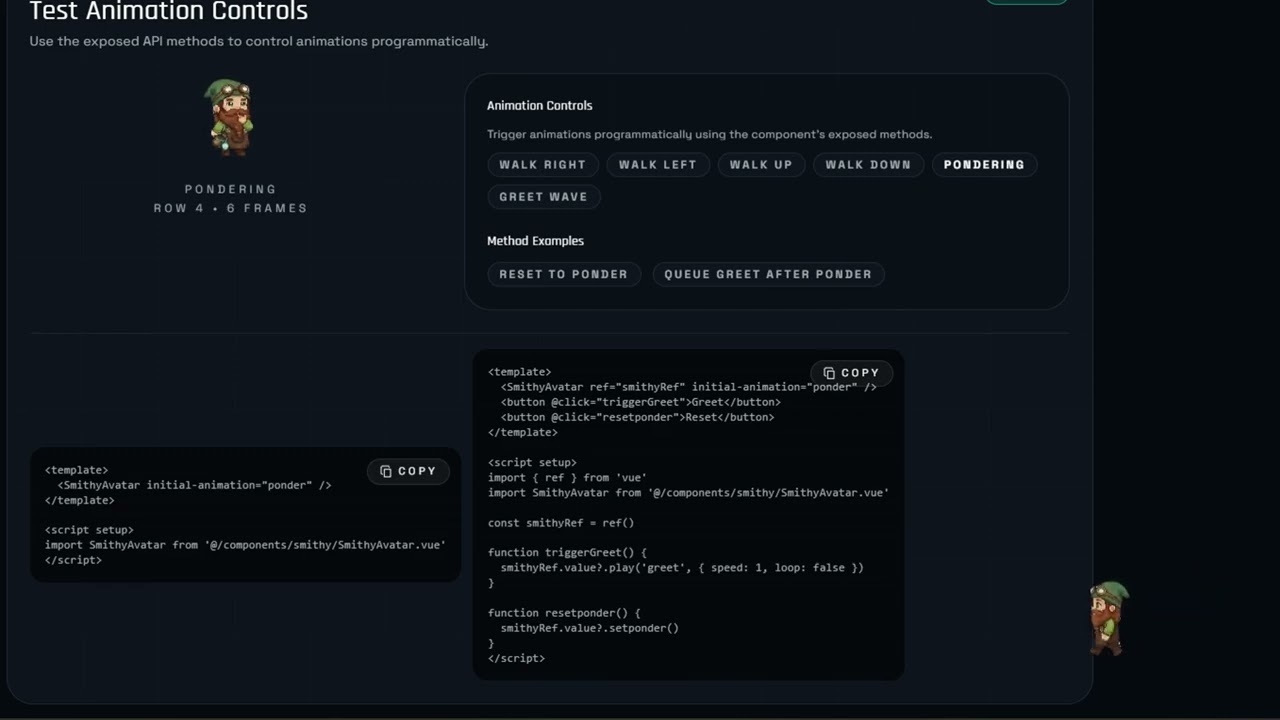Click the "Trigger animations programmatically" description

(709, 134)
